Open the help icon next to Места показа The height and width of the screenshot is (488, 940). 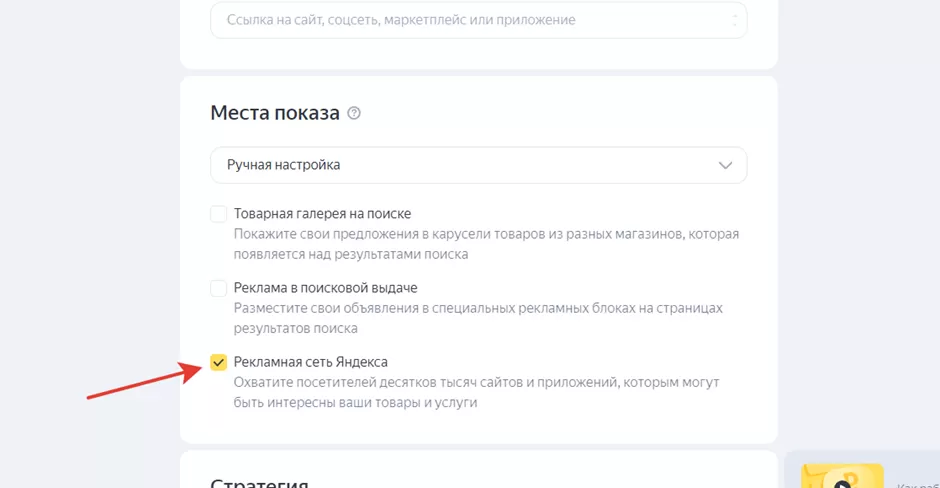pyautogui.click(x=354, y=113)
